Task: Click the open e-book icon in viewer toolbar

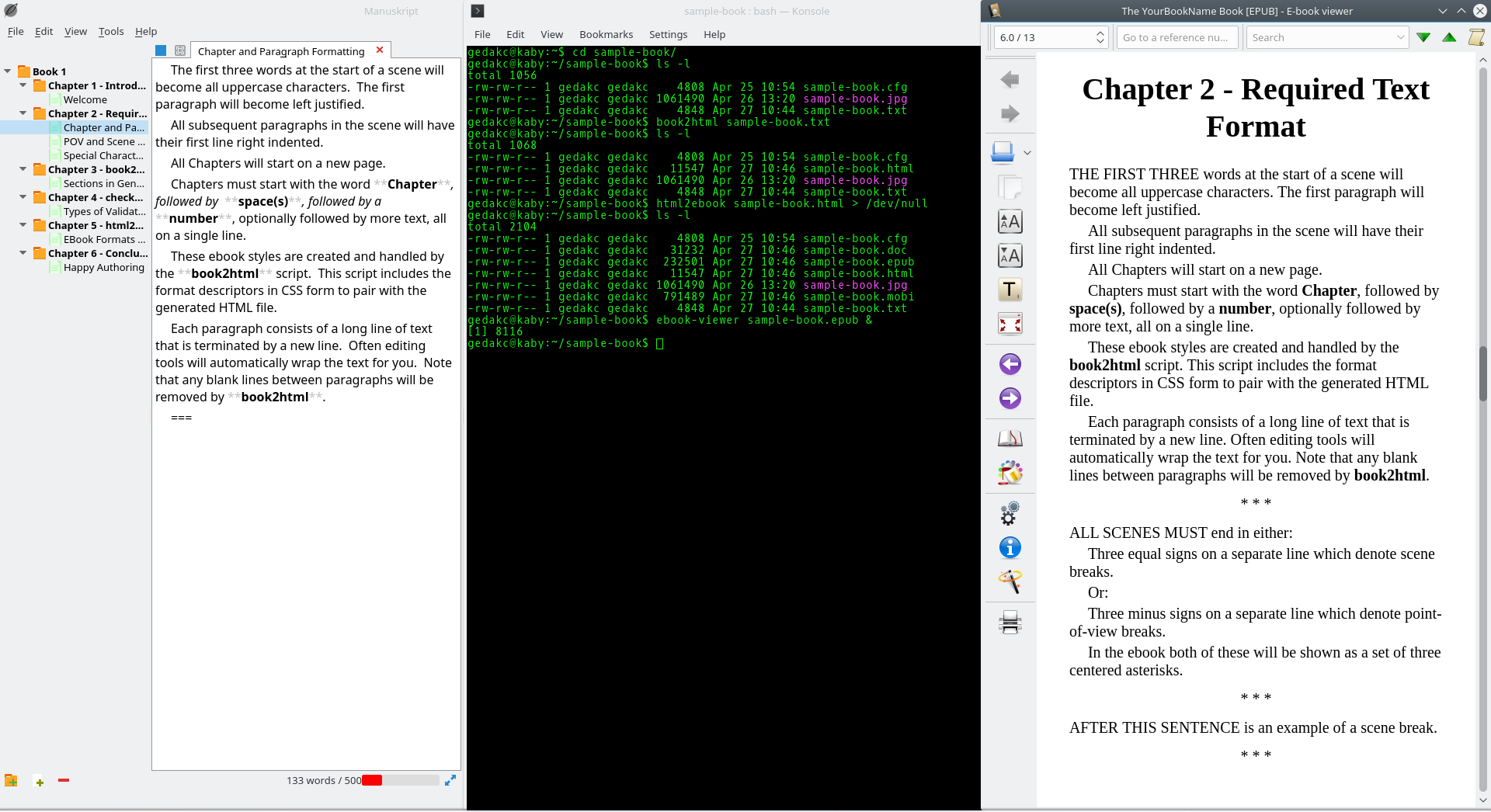Action: (1003, 152)
